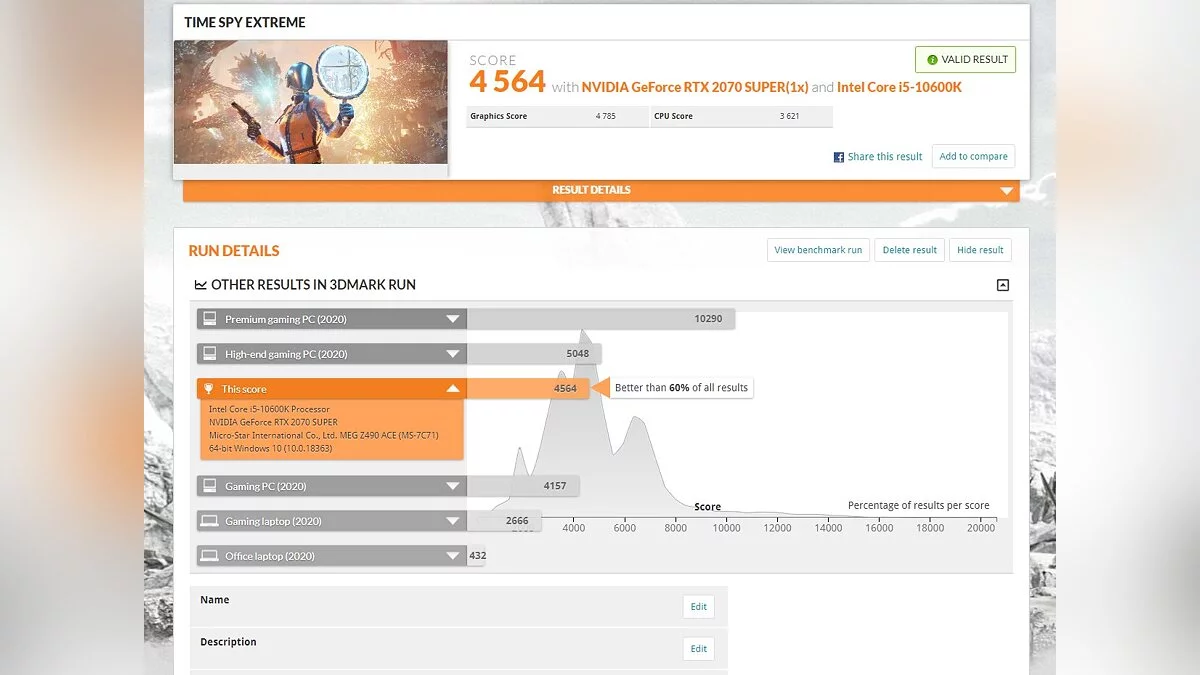Click the 5048 high-end gaming PC score bar
Viewport: 1200px width, 675px height.
tap(534, 354)
